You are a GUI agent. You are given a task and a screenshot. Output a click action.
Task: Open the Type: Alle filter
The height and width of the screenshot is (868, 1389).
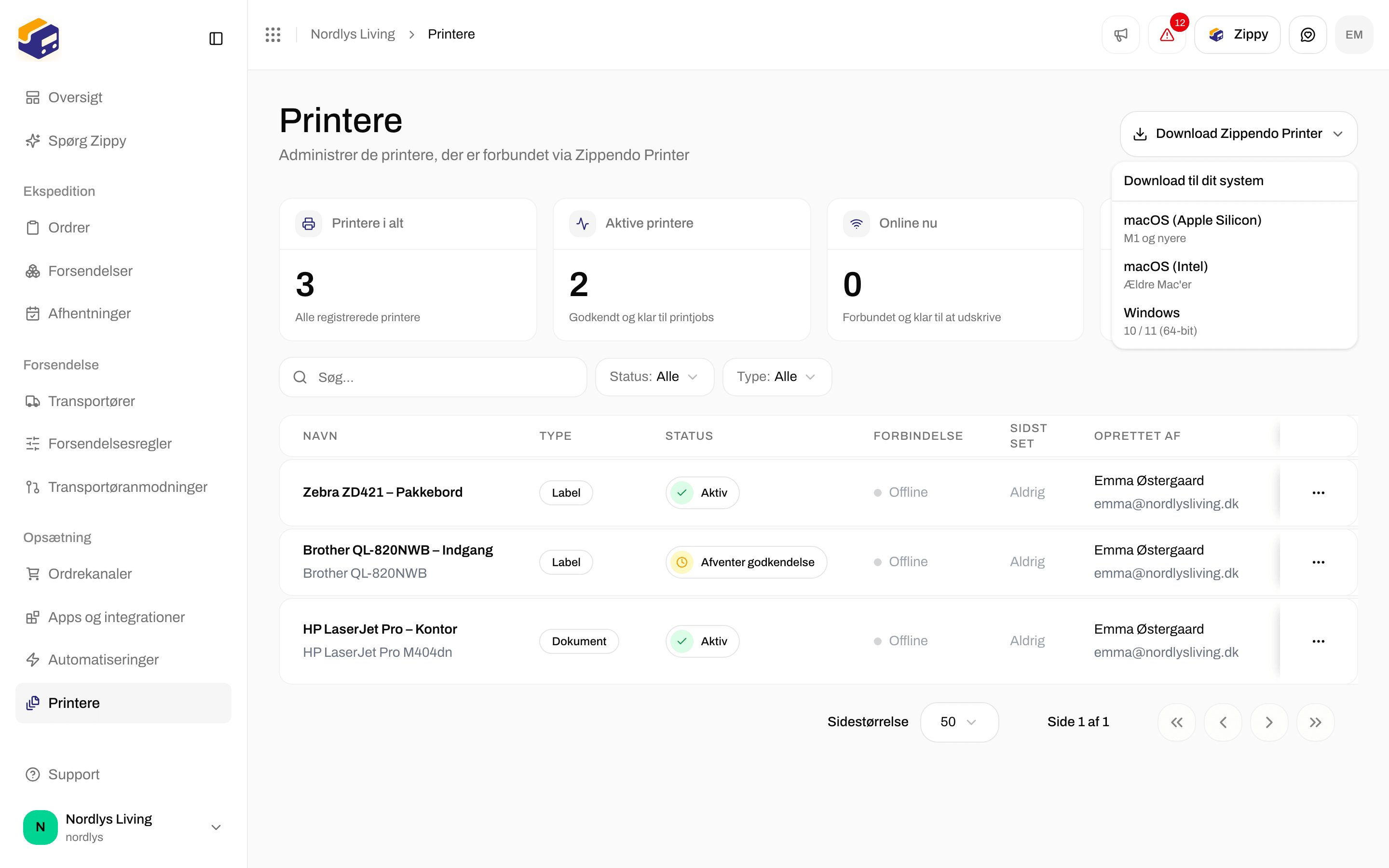[x=776, y=377]
